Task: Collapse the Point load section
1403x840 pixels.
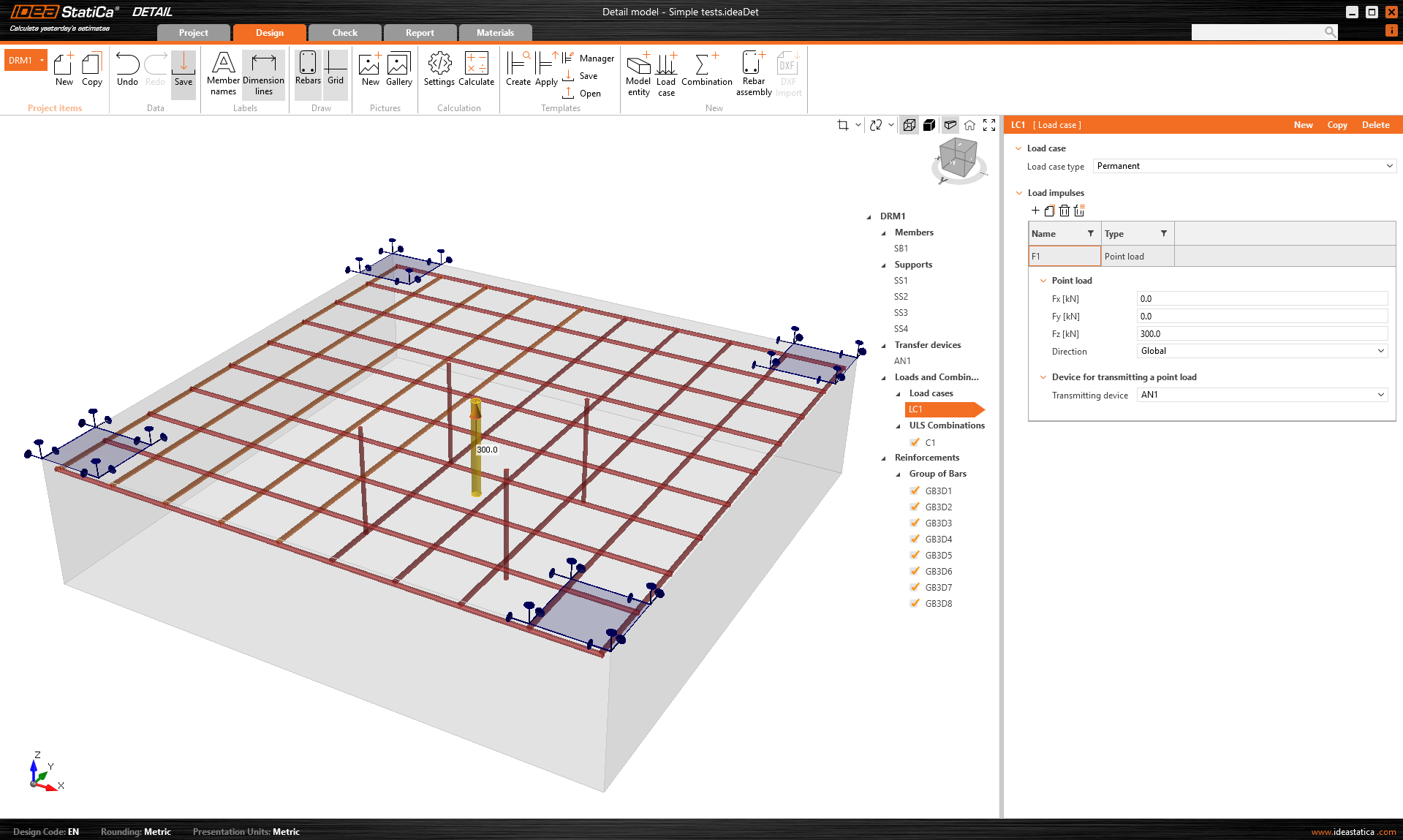Action: pos(1043,281)
